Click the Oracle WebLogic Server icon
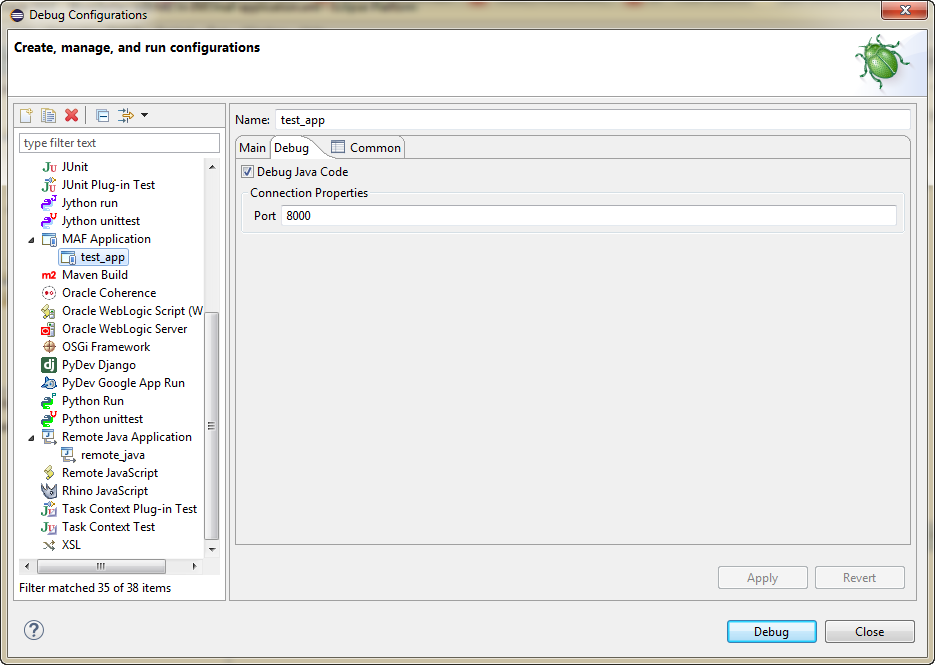Viewport: 935px width, 665px height. [49, 329]
